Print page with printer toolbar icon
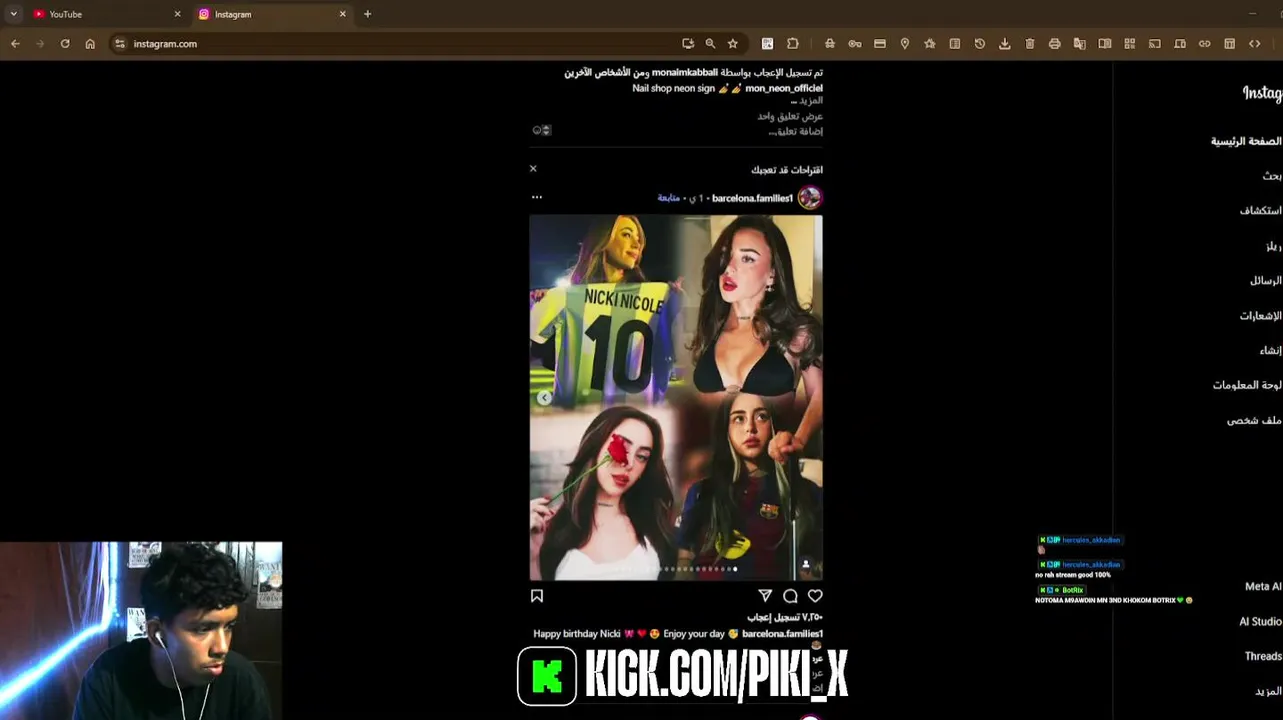This screenshot has height=720, width=1283. pyautogui.click(x=1055, y=44)
